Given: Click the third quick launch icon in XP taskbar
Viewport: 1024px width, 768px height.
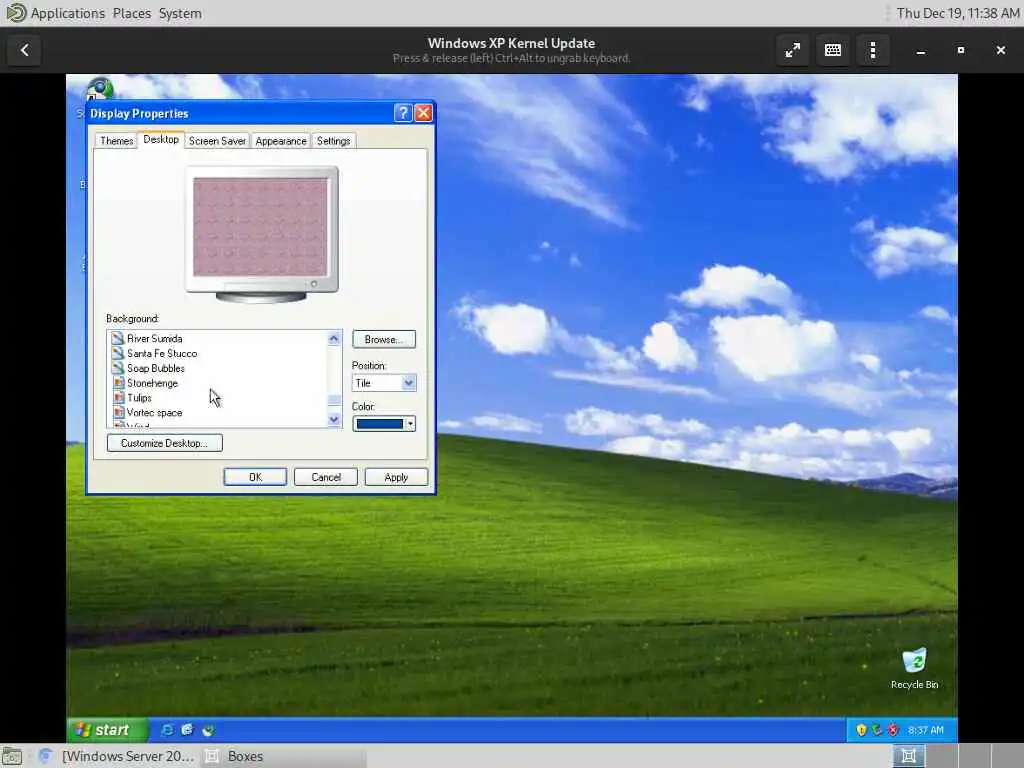Looking at the screenshot, I should [x=208, y=730].
